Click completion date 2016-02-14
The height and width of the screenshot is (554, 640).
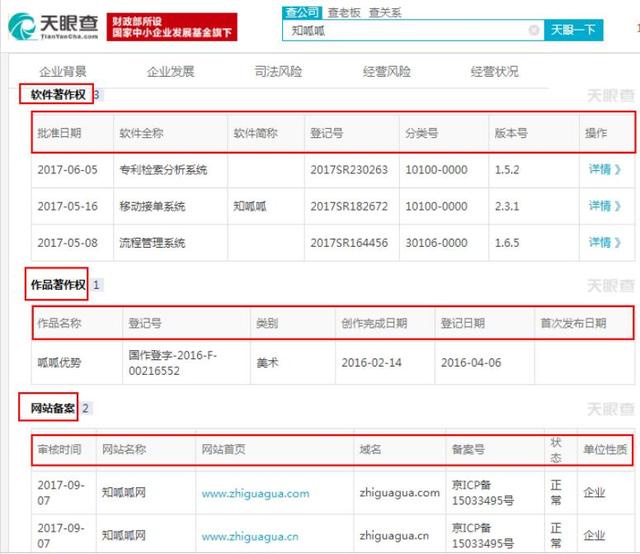pos(371,363)
